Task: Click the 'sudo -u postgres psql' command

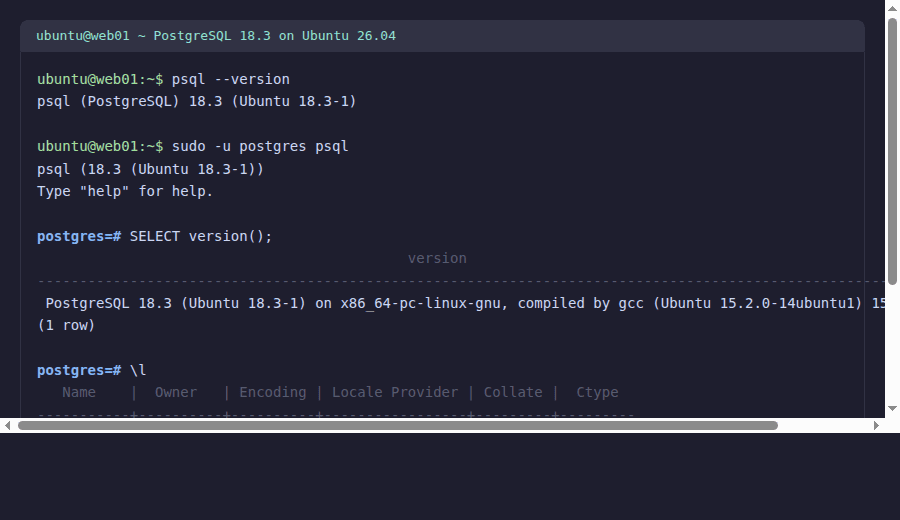Action: point(260,146)
